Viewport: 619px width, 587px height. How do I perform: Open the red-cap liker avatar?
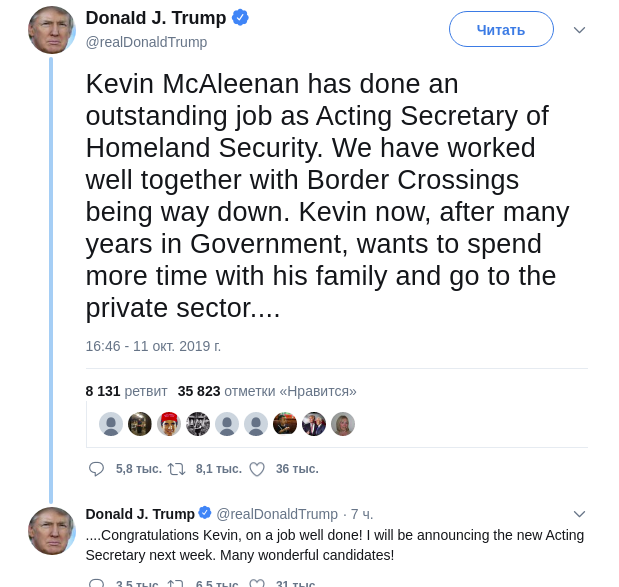pos(169,424)
